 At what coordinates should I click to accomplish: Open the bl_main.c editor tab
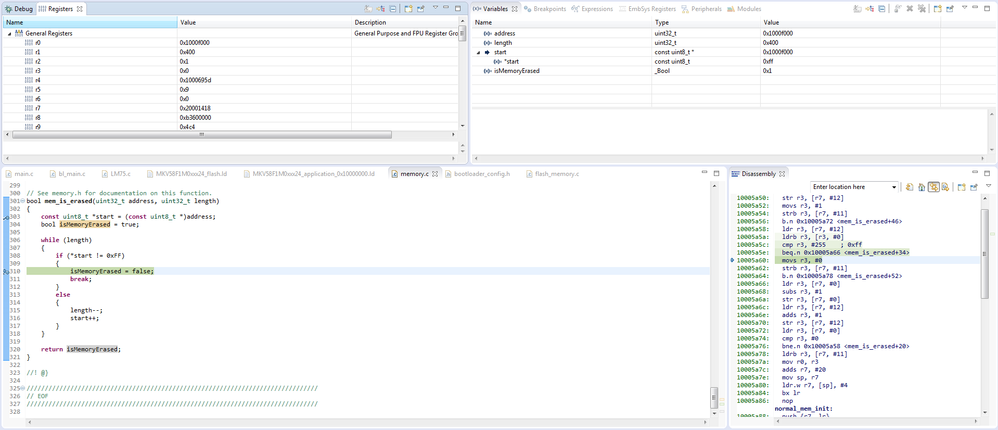(x=66, y=174)
